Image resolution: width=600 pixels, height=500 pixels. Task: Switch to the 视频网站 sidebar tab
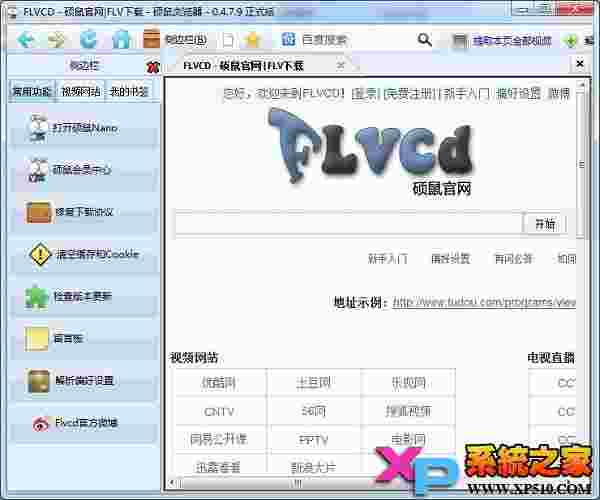[81, 91]
